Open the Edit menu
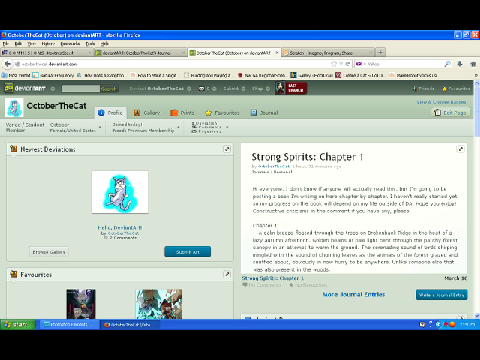480x360 pixels. coord(18,44)
